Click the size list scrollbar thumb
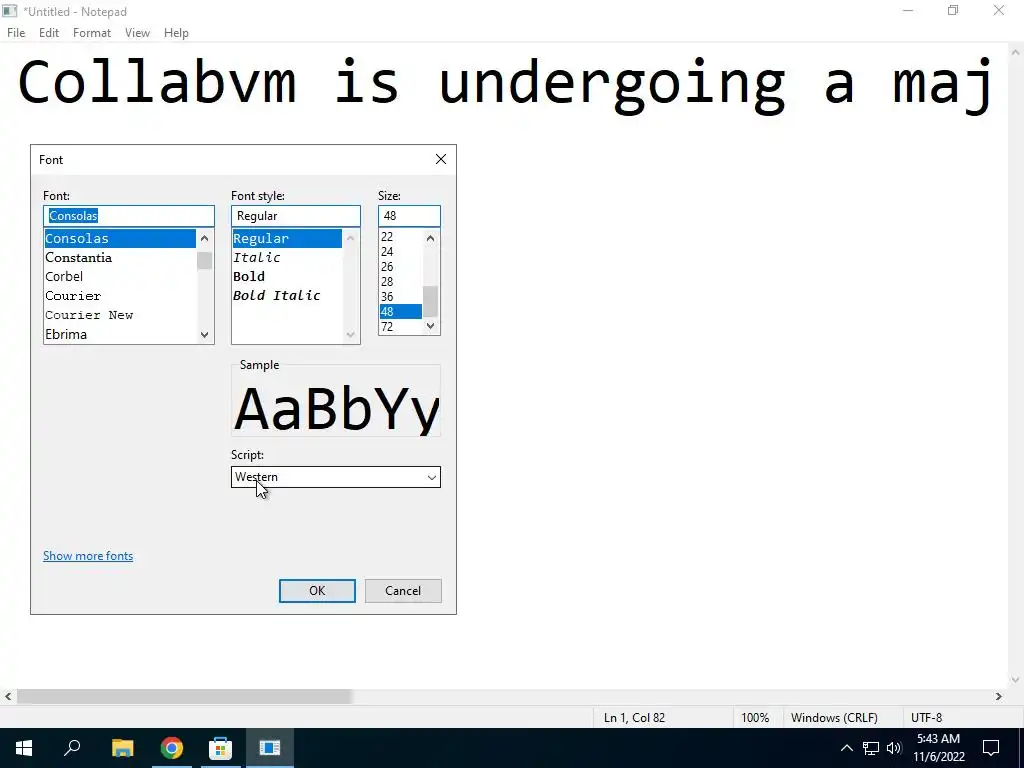Viewport: 1024px width, 768px height. click(430, 301)
